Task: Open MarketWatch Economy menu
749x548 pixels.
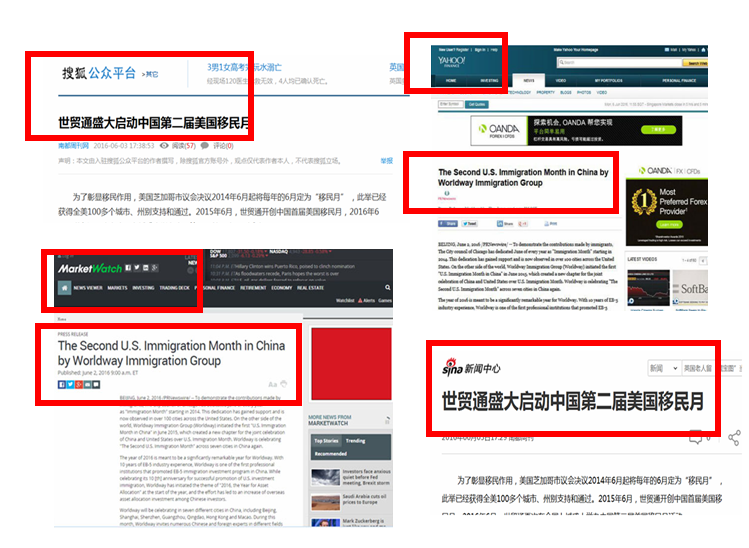Action: click(281, 288)
